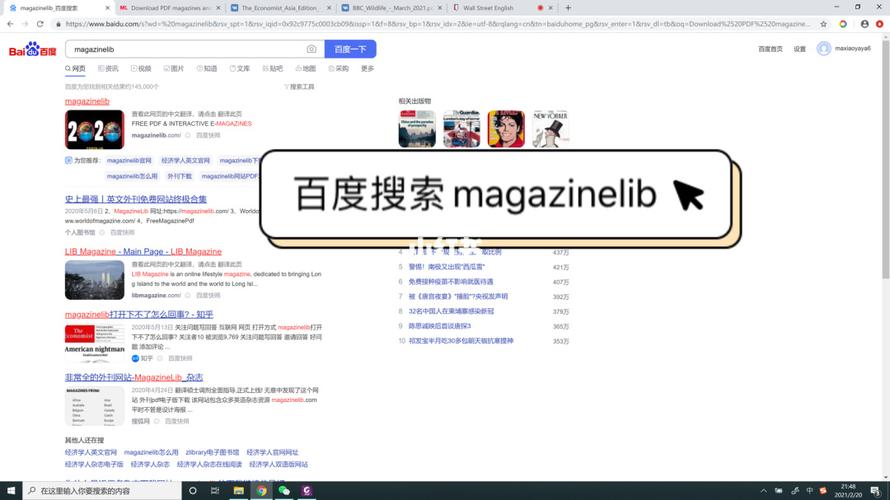This screenshot has height=500, width=890.
Task: Click related search 经济学人双语版网站
Action: 278,464
